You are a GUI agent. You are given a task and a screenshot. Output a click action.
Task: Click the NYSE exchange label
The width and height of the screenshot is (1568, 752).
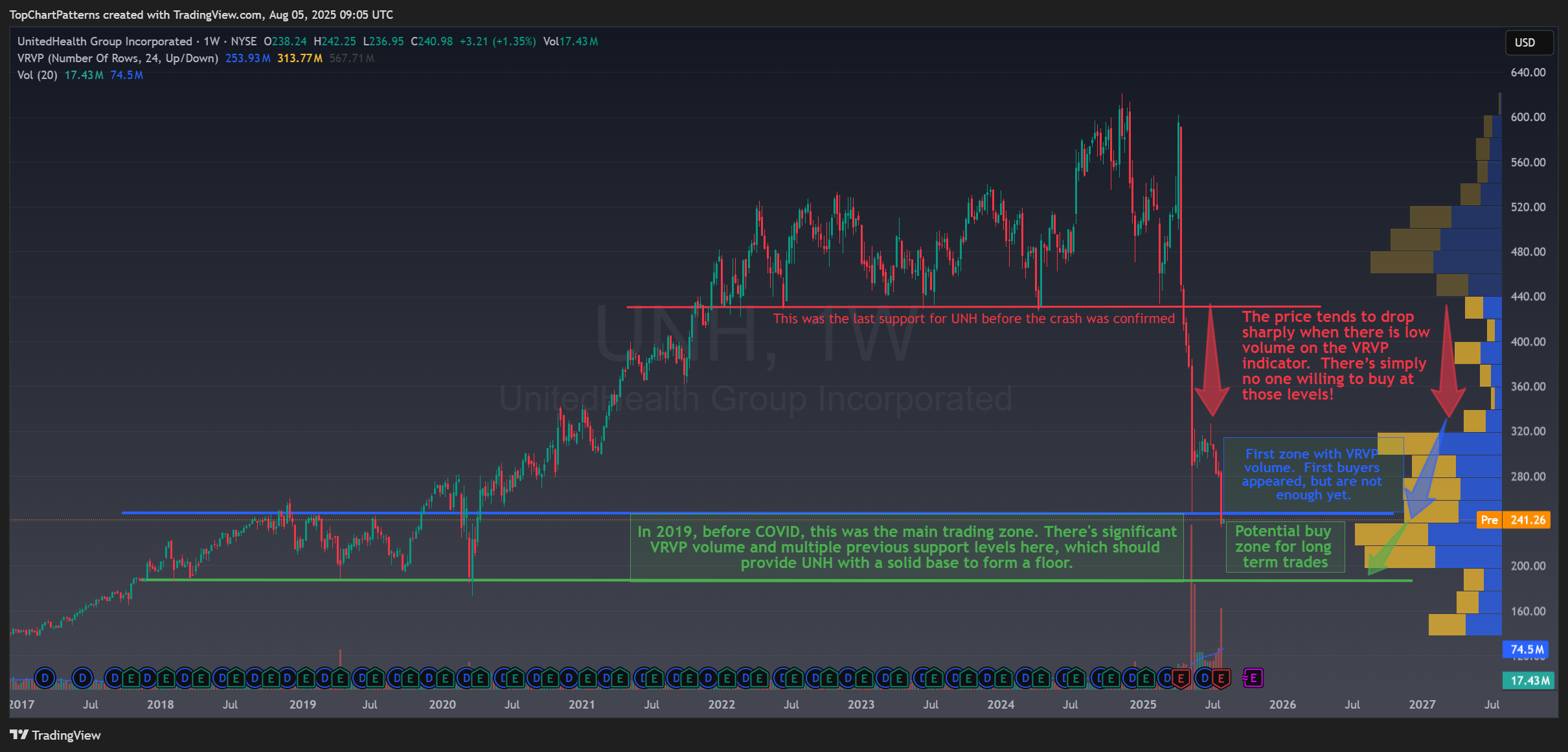(244, 41)
